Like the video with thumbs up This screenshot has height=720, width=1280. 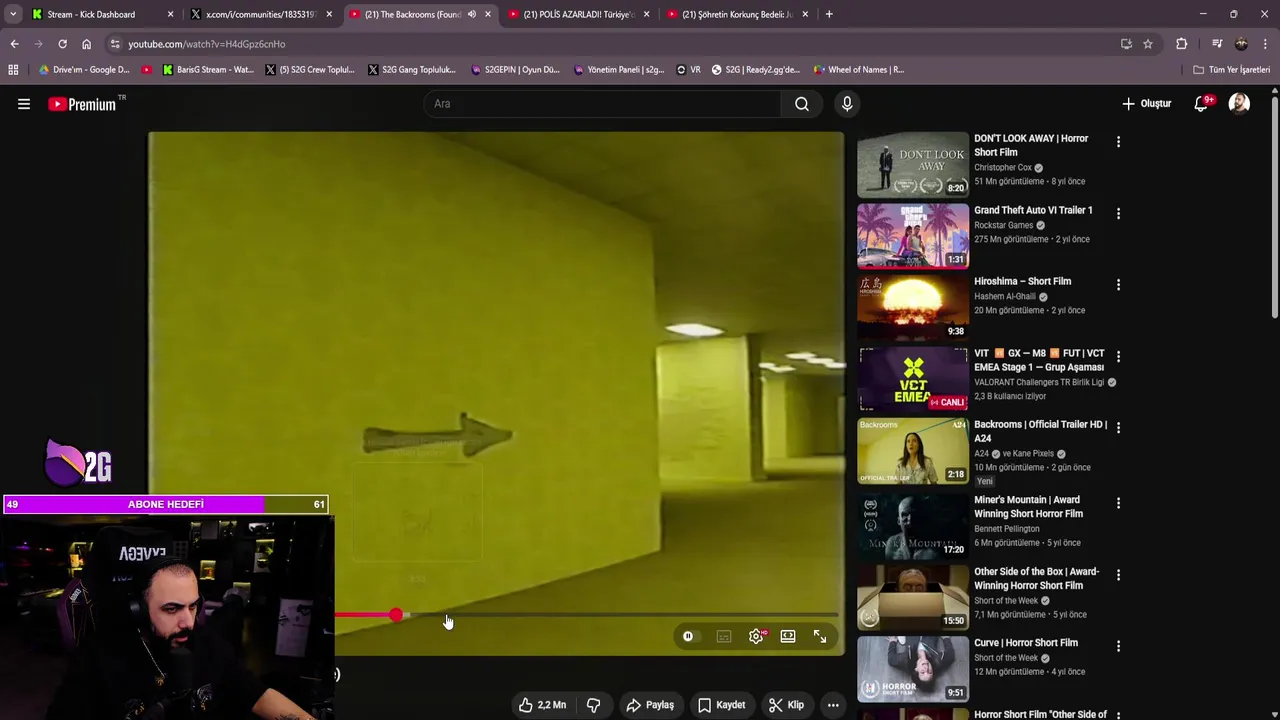542,705
